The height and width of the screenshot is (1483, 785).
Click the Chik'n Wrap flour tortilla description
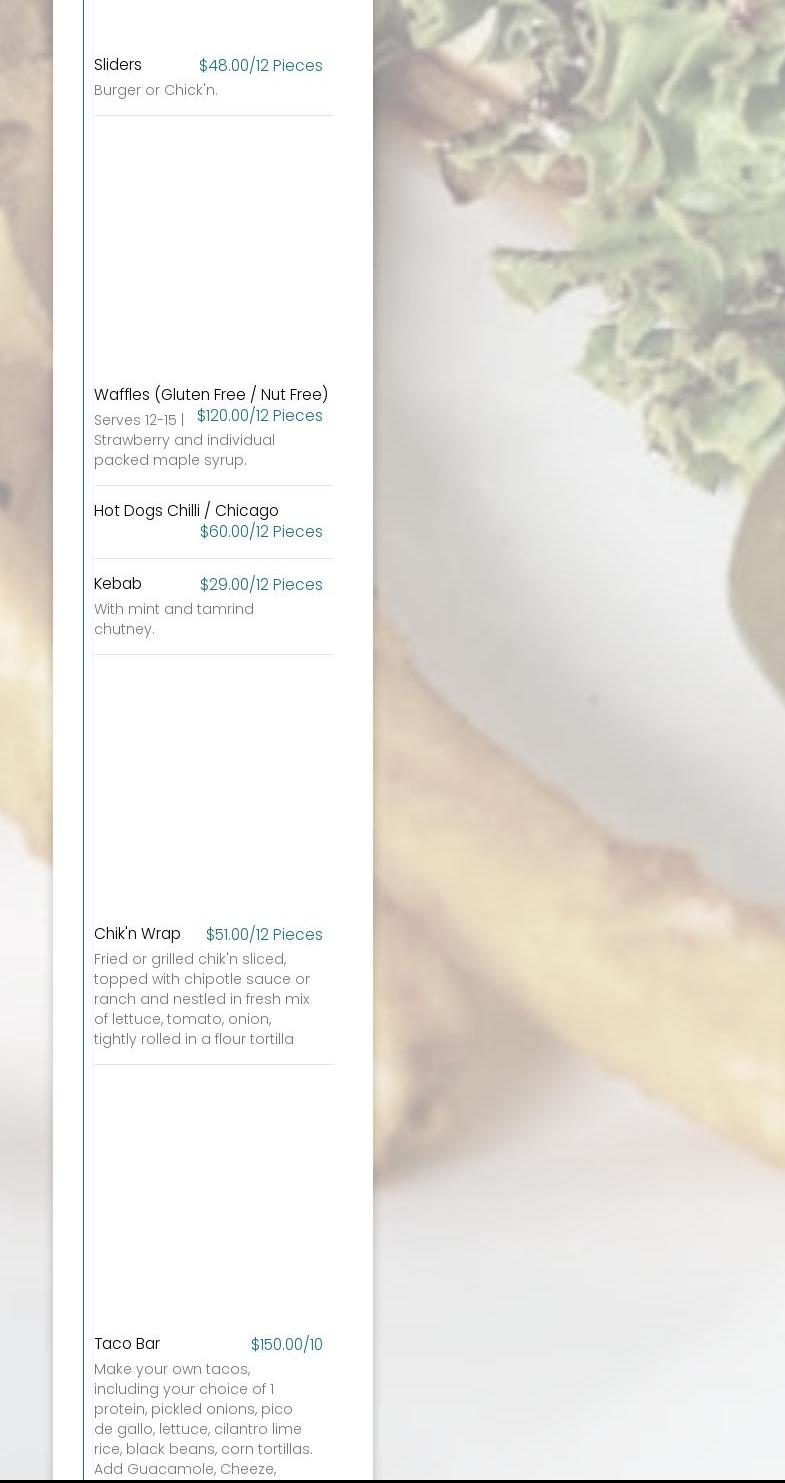point(202,999)
